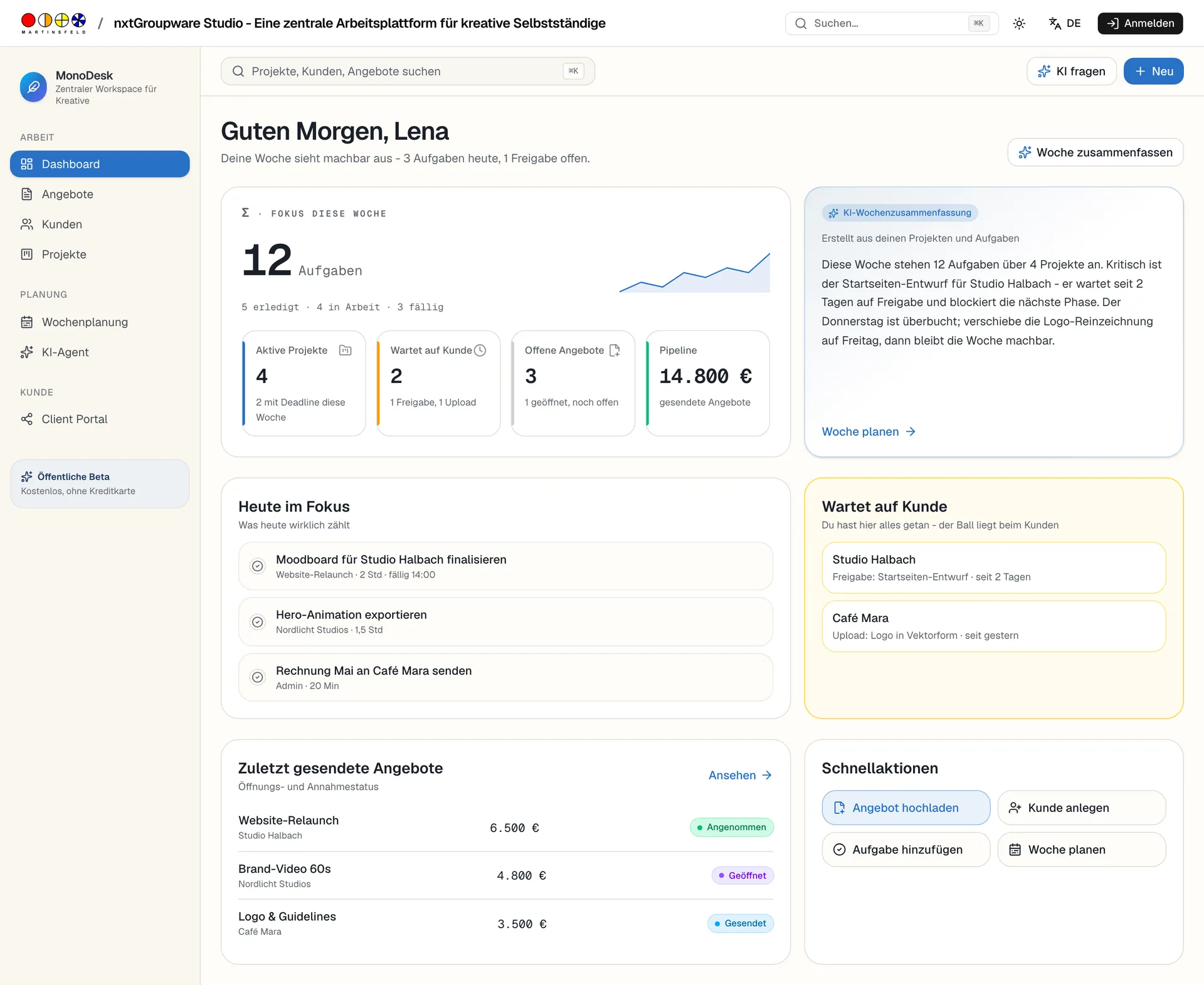Open the DE language switcher
This screenshot has height=985, width=1204.
pos(1065,23)
